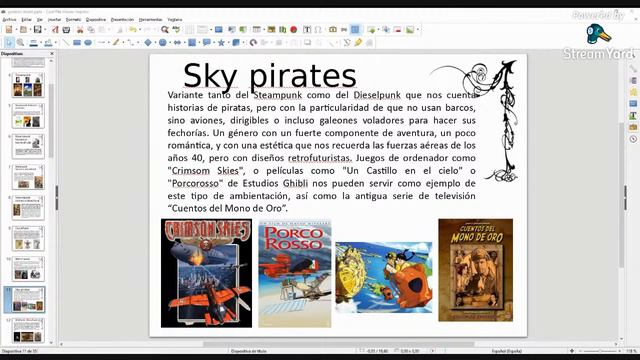Expand the Basic Shapes dropdown arrow

click(155, 42)
